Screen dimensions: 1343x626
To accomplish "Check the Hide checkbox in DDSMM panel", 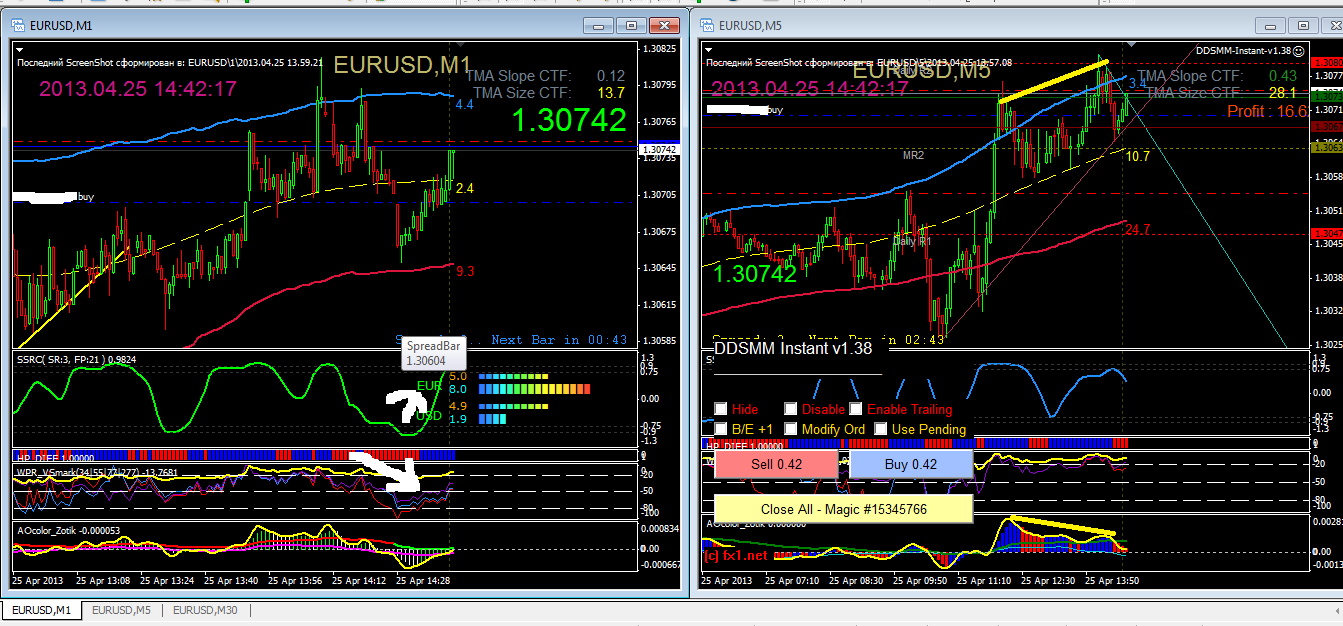I will pos(721,409).
